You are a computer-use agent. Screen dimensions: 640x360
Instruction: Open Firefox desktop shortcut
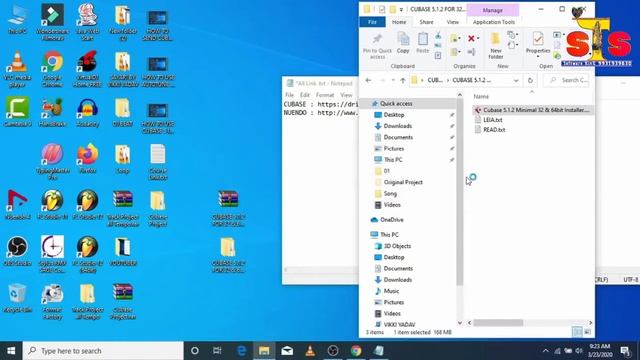click(87, 158)
